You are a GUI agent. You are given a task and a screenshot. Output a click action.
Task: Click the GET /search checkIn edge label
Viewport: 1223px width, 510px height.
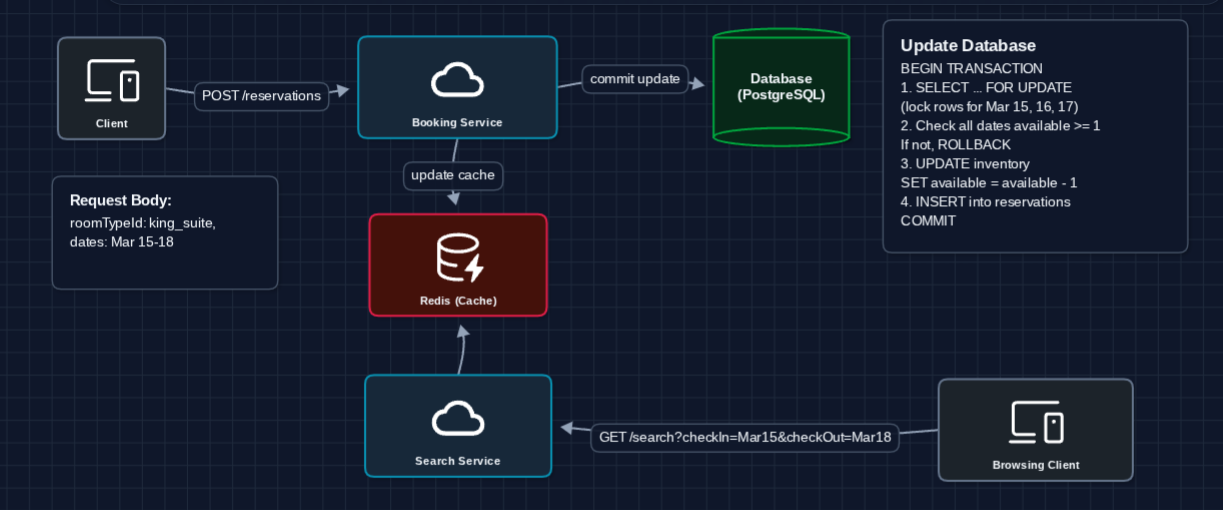coord(744,437)
